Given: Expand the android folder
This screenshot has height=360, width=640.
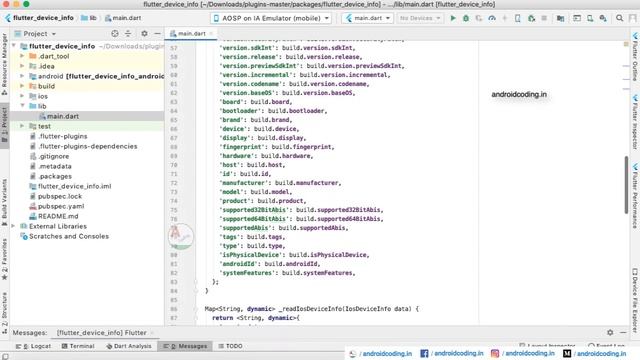Looking at the screenshot, I should point(22,76).
